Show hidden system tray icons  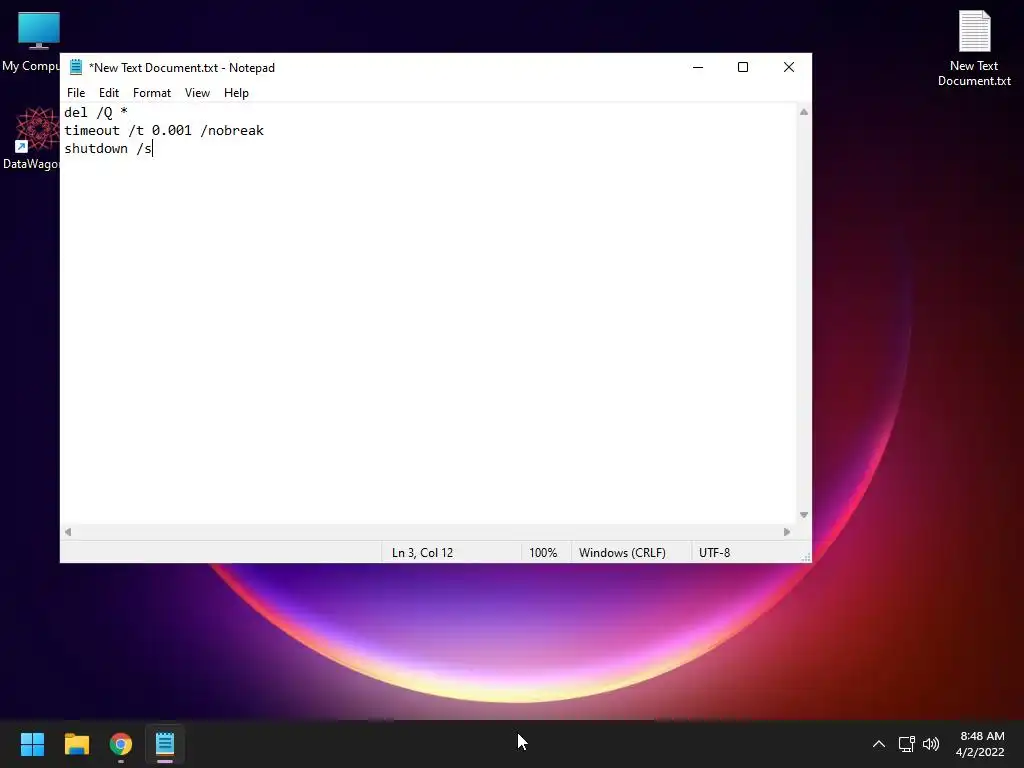tap(878, 744)
